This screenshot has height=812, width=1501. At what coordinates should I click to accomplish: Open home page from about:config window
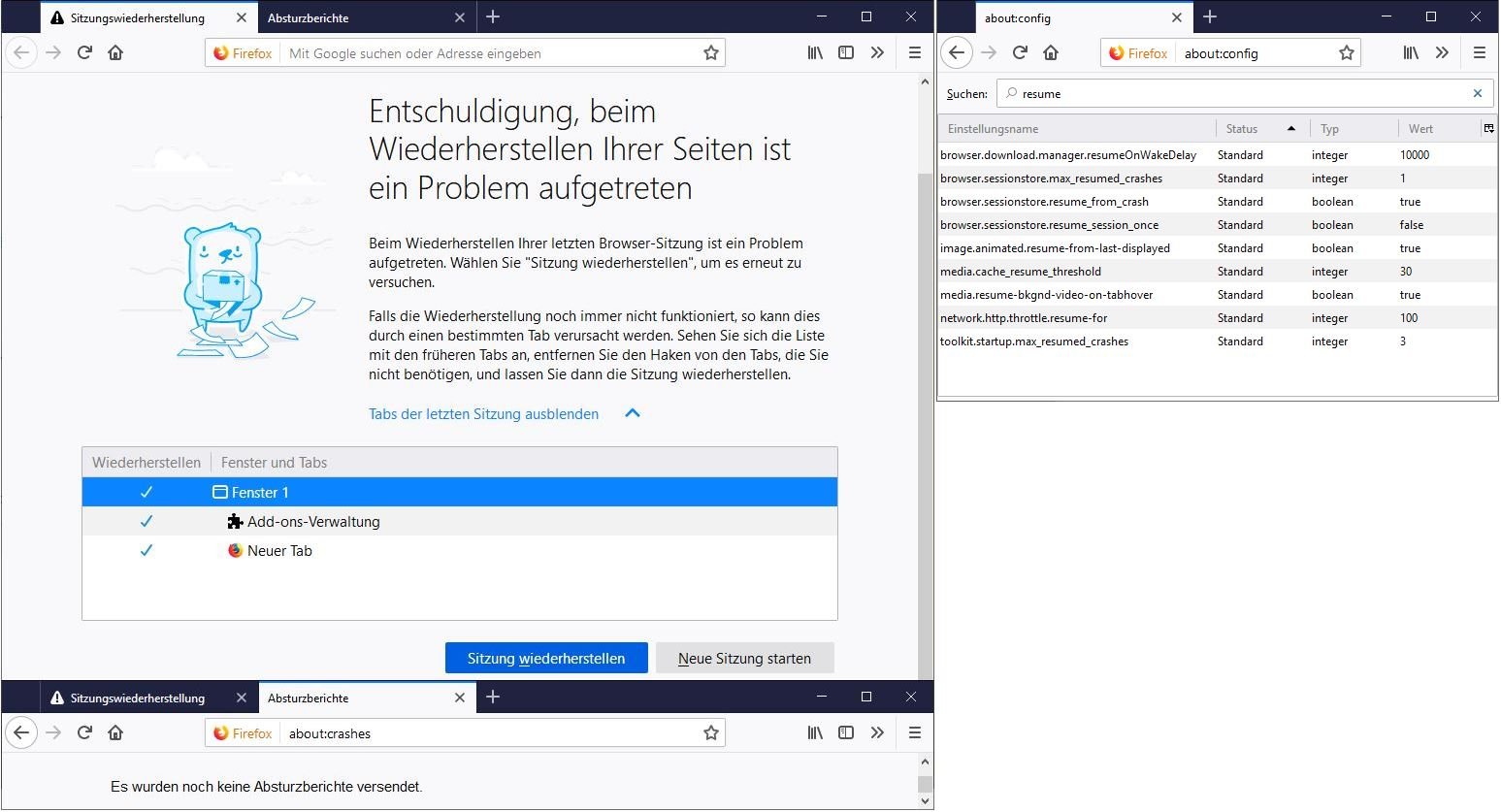tap(1051, 52)
